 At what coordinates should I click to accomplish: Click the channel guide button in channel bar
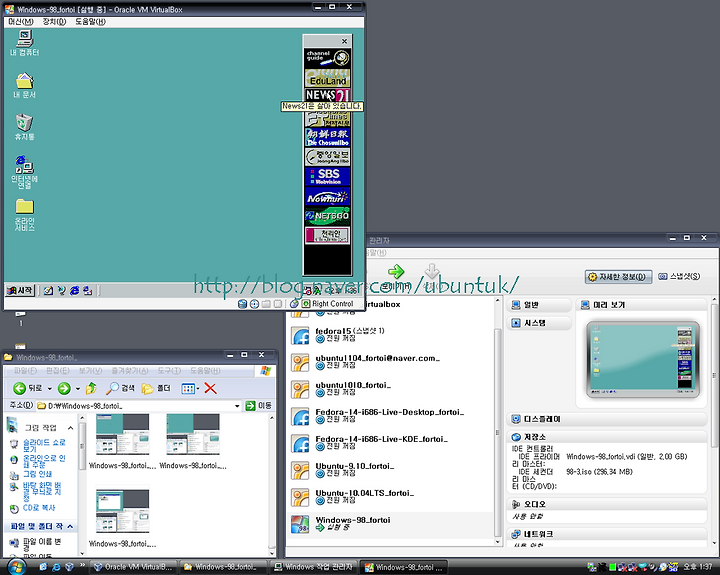[x=327, y=58]
